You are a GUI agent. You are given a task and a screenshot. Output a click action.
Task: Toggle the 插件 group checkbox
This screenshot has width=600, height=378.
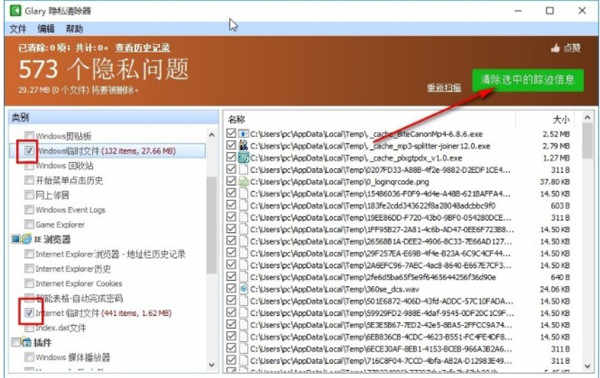16,342
